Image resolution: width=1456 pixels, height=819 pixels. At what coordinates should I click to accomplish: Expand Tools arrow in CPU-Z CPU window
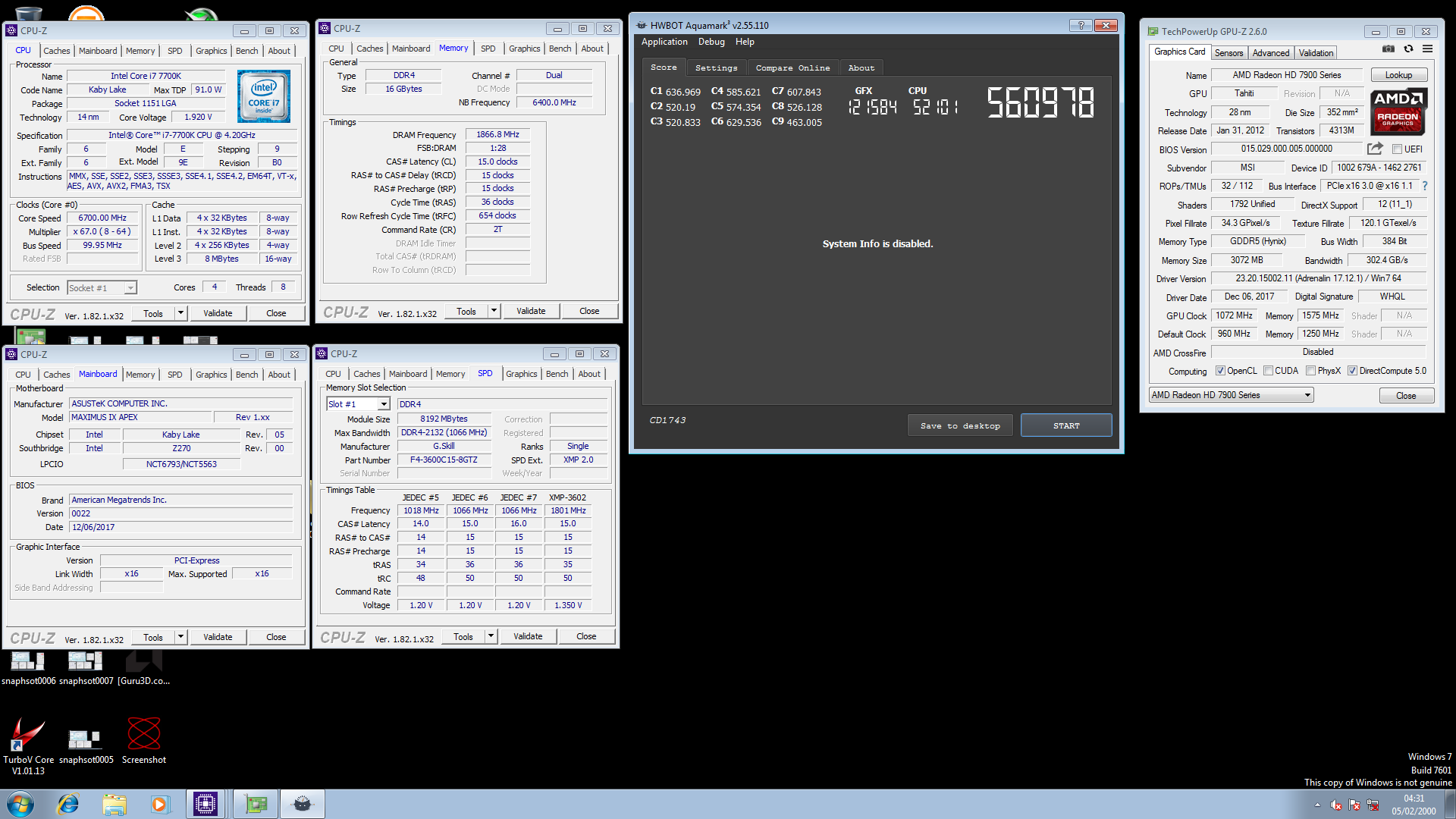coord(180,313)
